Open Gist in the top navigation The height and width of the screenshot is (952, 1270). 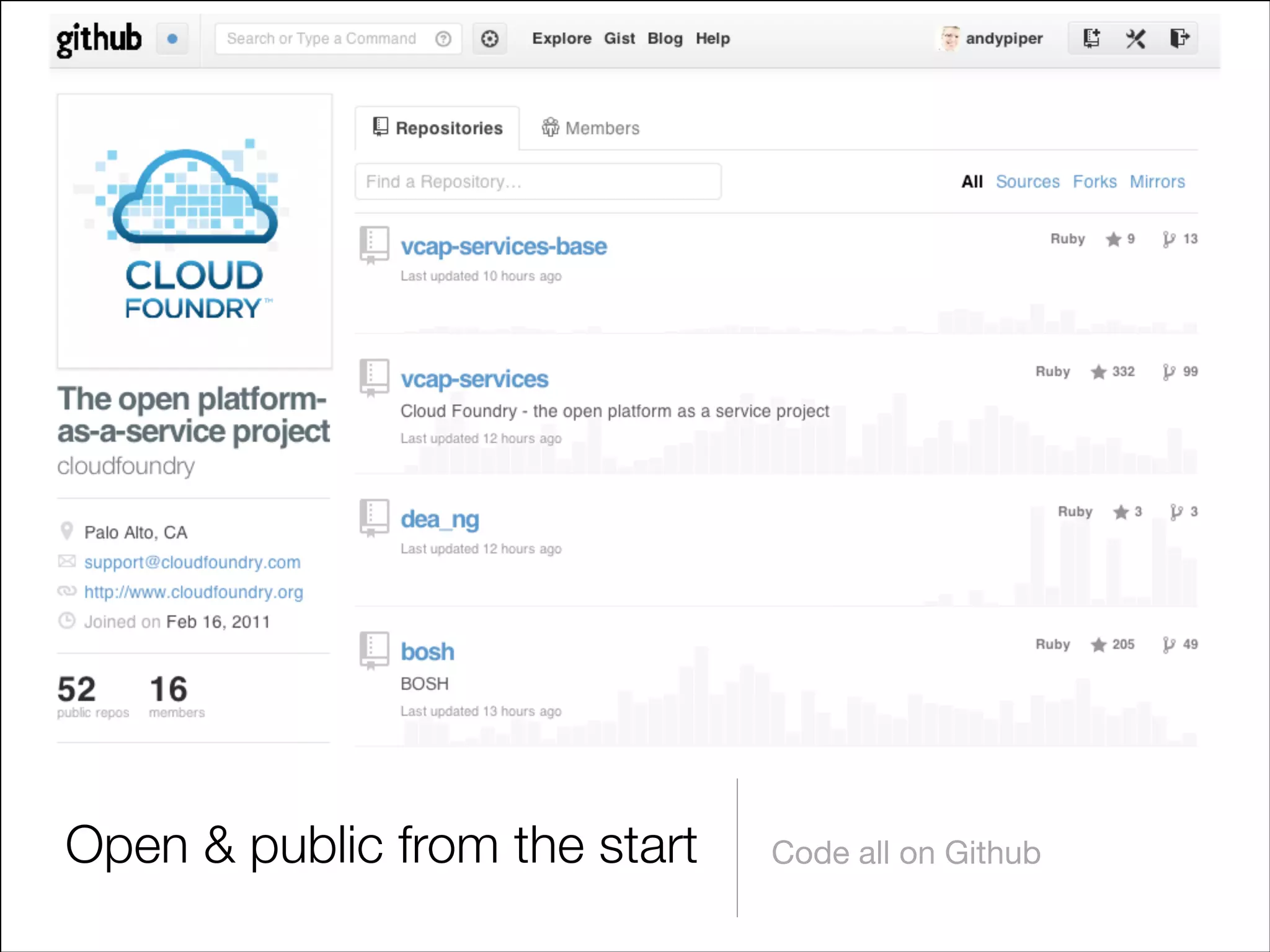coord(619,38)
